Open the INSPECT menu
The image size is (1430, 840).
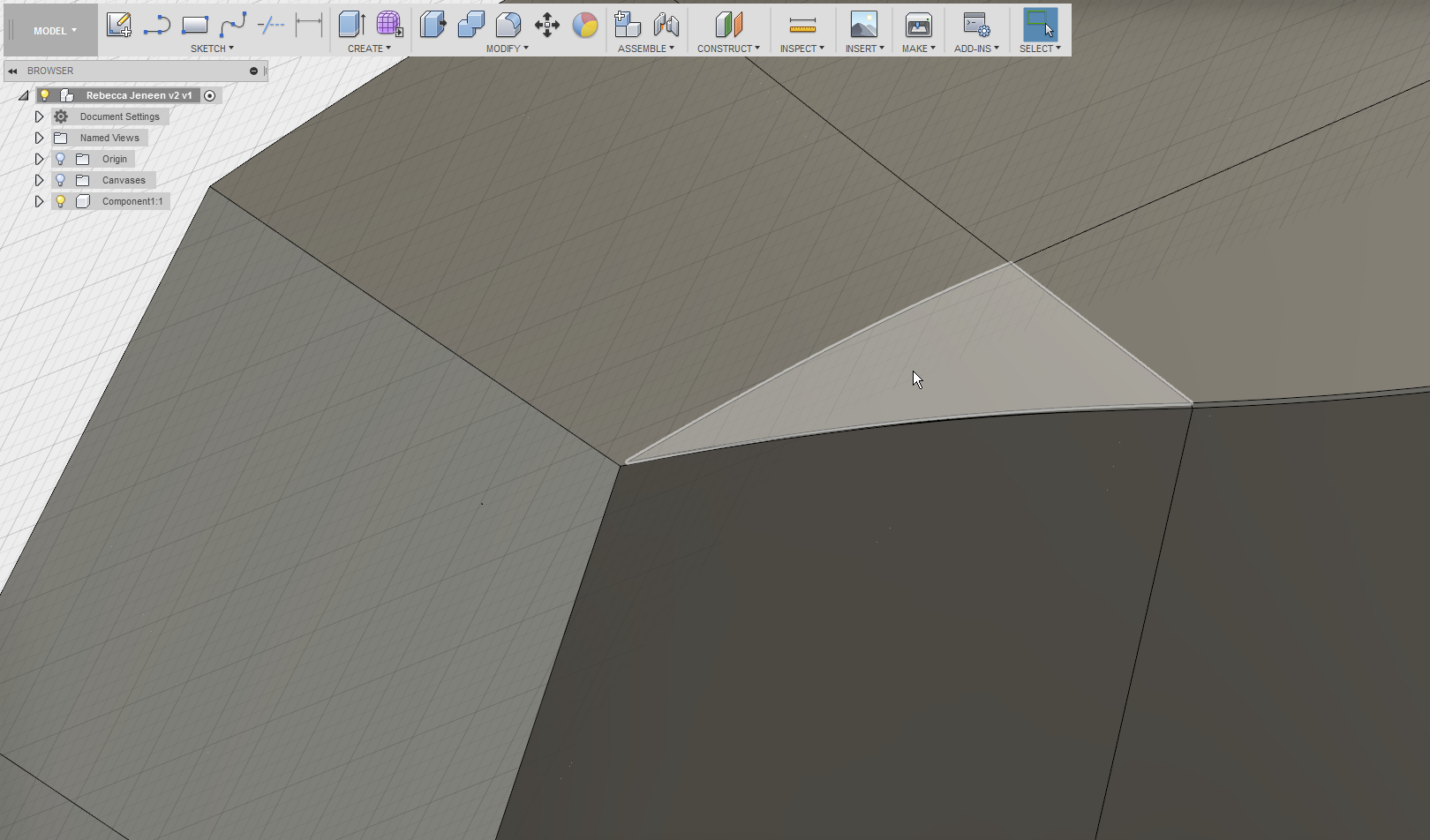tap(800, 49)
